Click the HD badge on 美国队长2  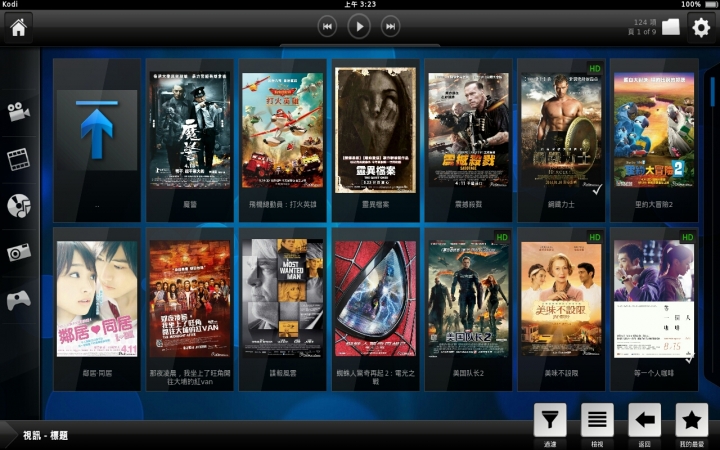pos(502,237)
